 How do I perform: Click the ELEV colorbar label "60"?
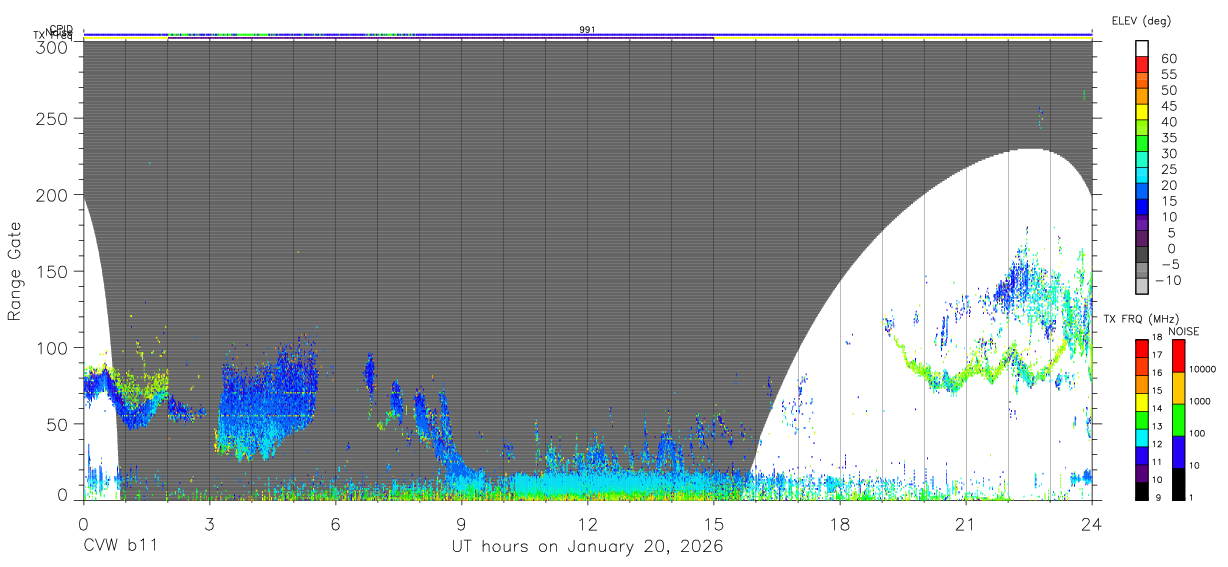coord(1168,58)
